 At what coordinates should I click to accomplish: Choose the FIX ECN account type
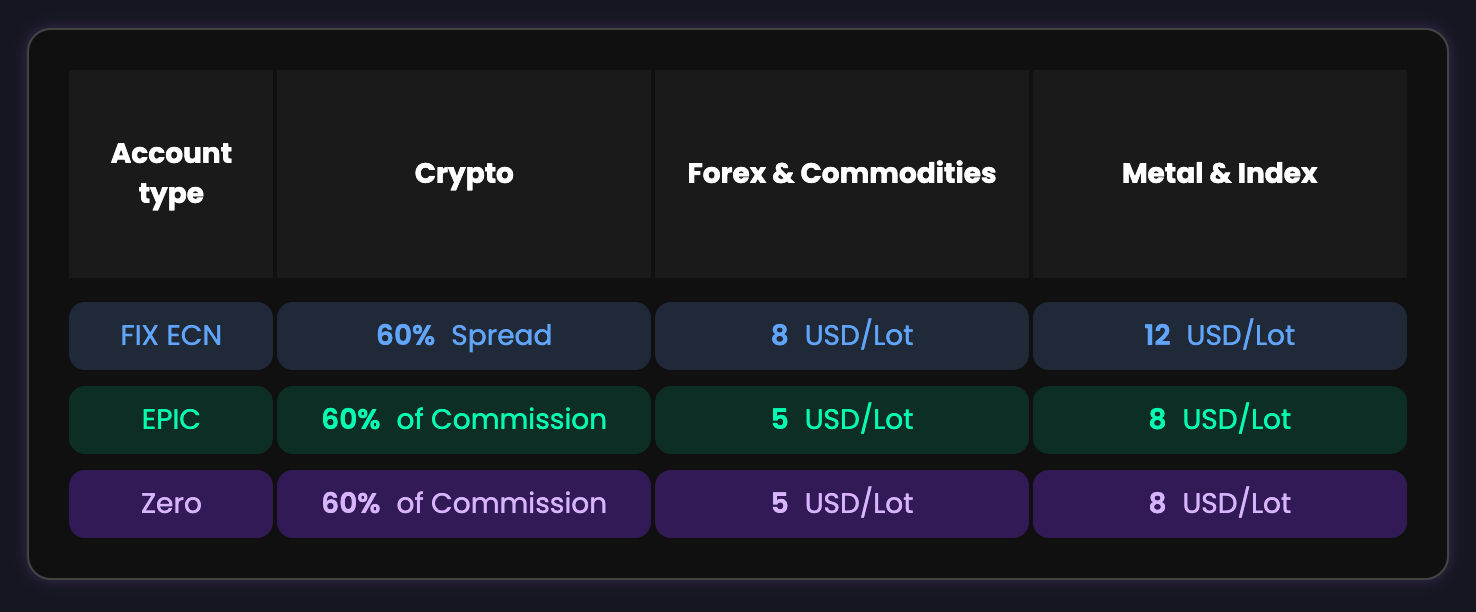coord(171,335)
